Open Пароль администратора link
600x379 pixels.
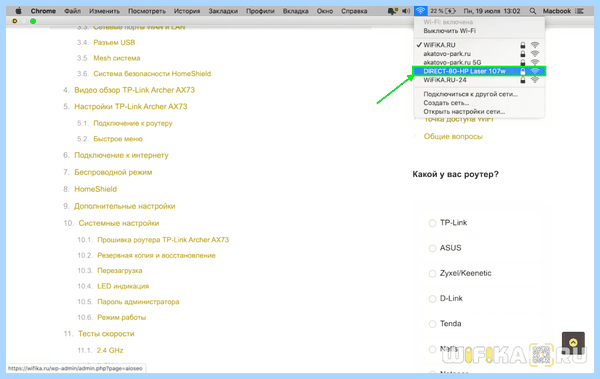point(138,302)
